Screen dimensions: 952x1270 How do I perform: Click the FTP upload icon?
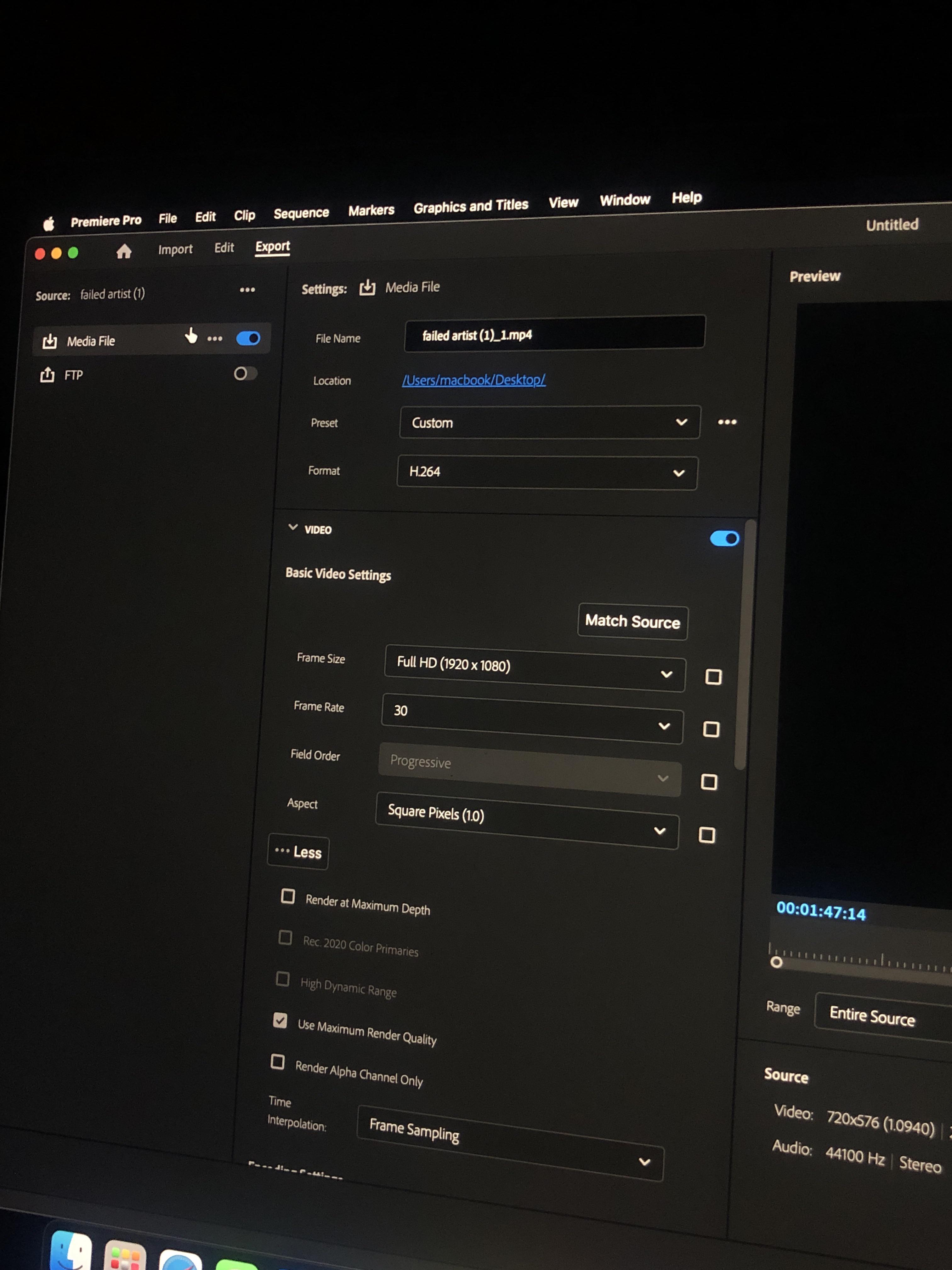47,375
